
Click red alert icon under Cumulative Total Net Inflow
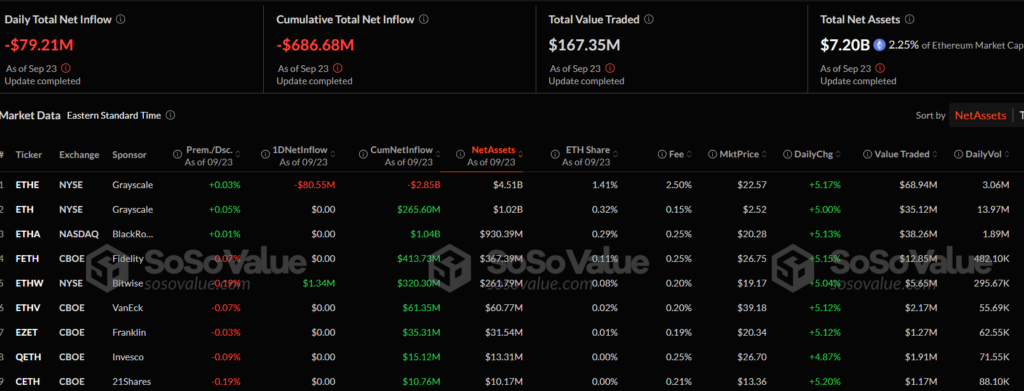point(337,68)
